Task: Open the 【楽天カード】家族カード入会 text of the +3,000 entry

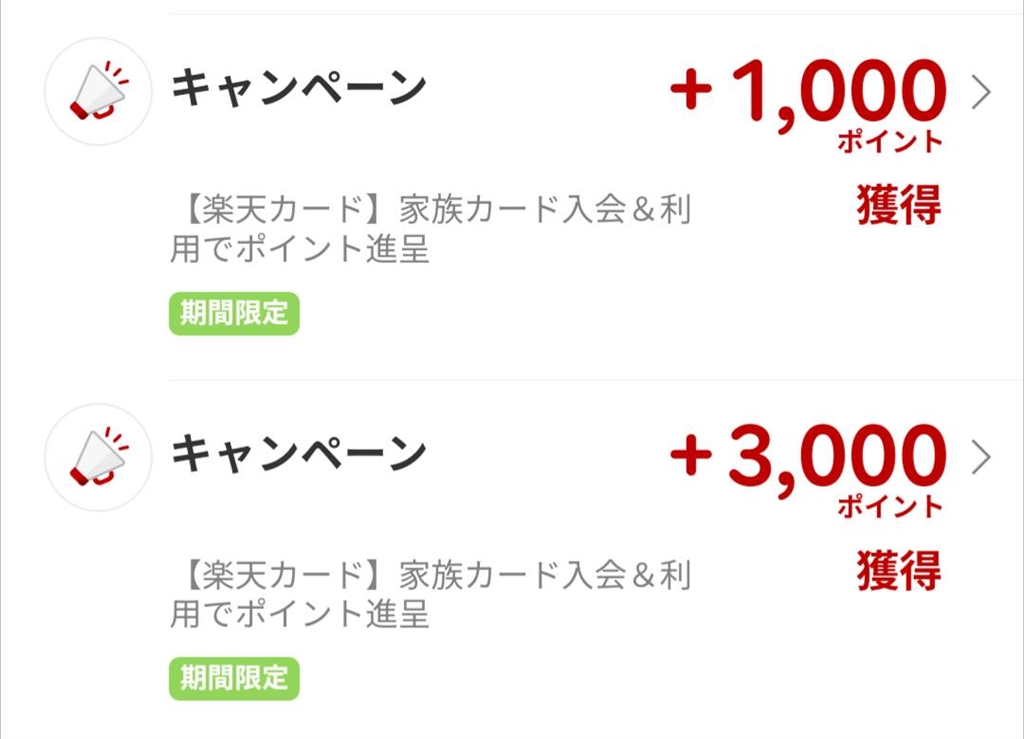Action: click(430, 576)
